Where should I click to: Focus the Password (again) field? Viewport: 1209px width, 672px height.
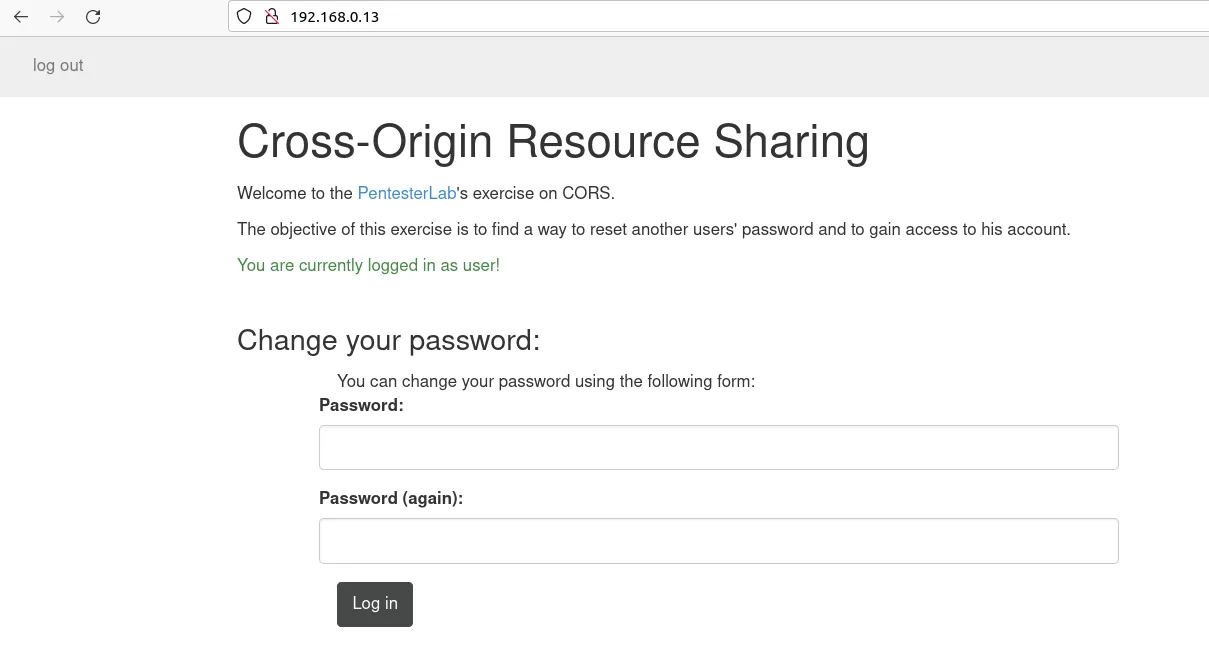[x=718, y=540]
